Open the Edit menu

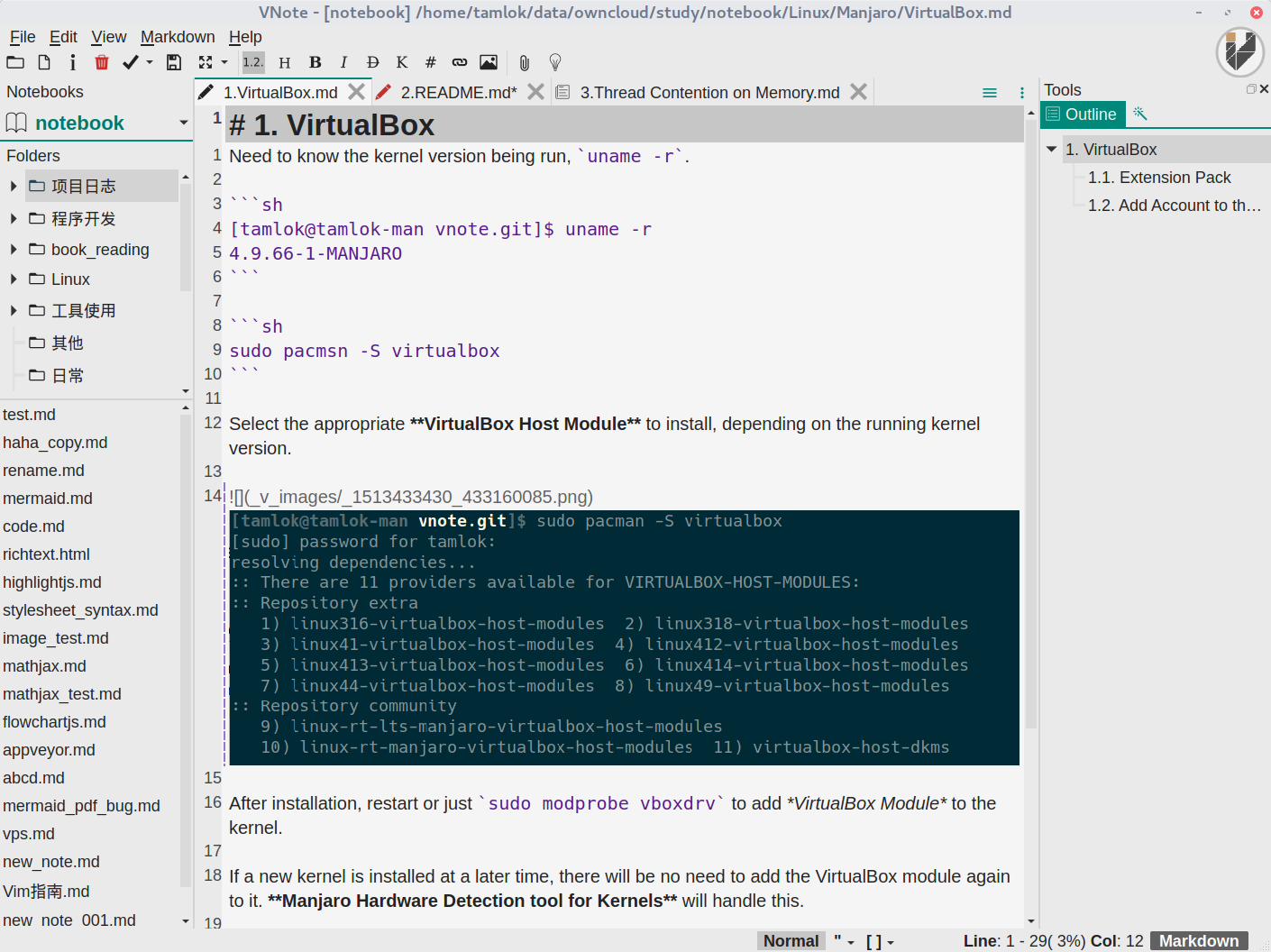click(x=63, y=37)
